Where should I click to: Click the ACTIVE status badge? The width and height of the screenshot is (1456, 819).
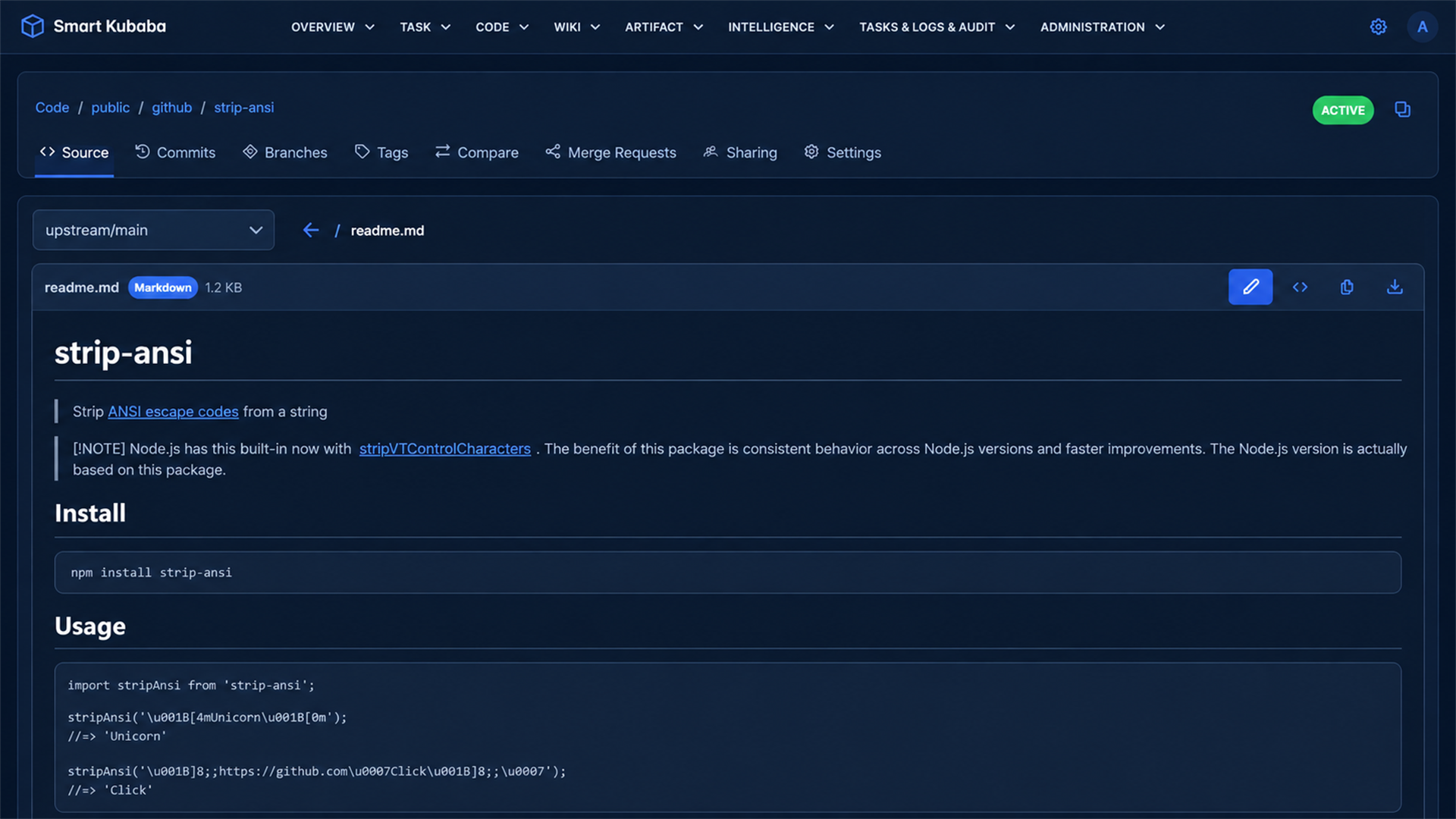click(1343, 110)
